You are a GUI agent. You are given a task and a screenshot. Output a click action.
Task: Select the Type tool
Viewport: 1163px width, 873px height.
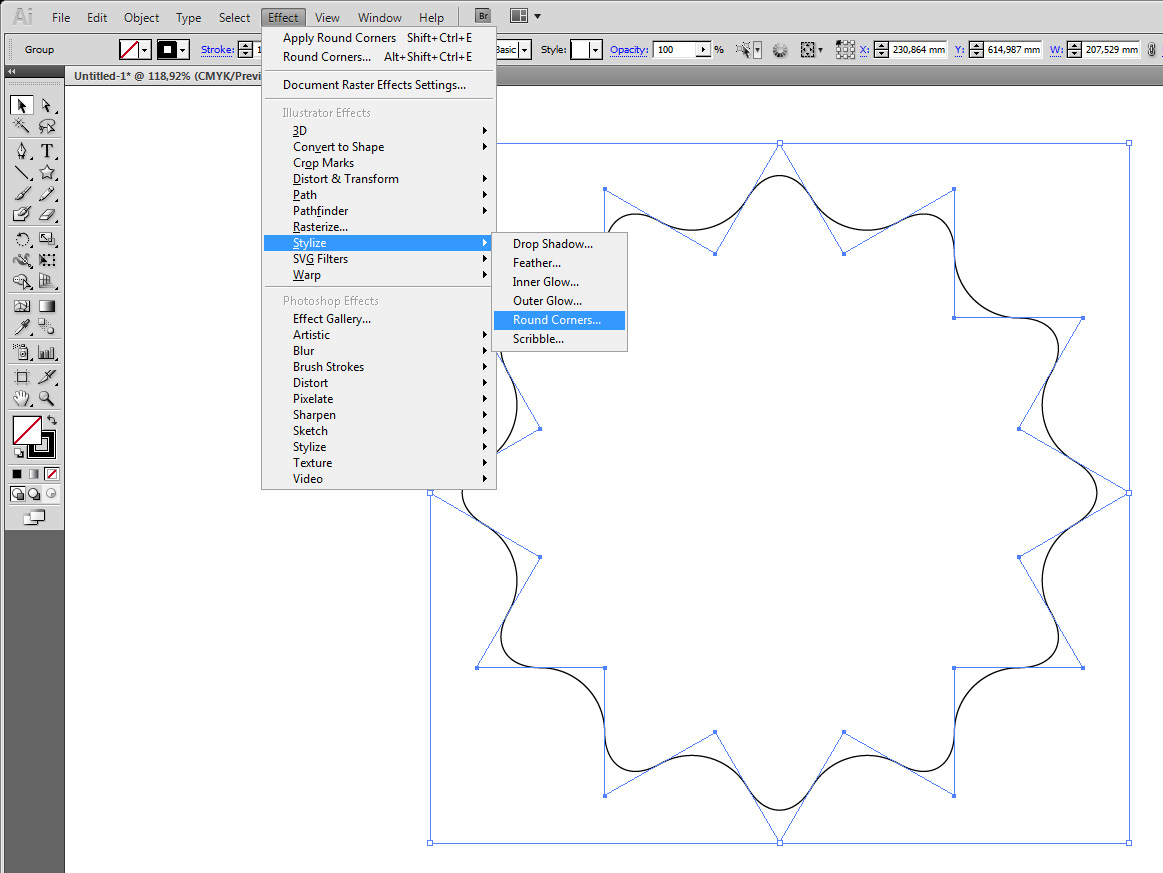point(46,151)
